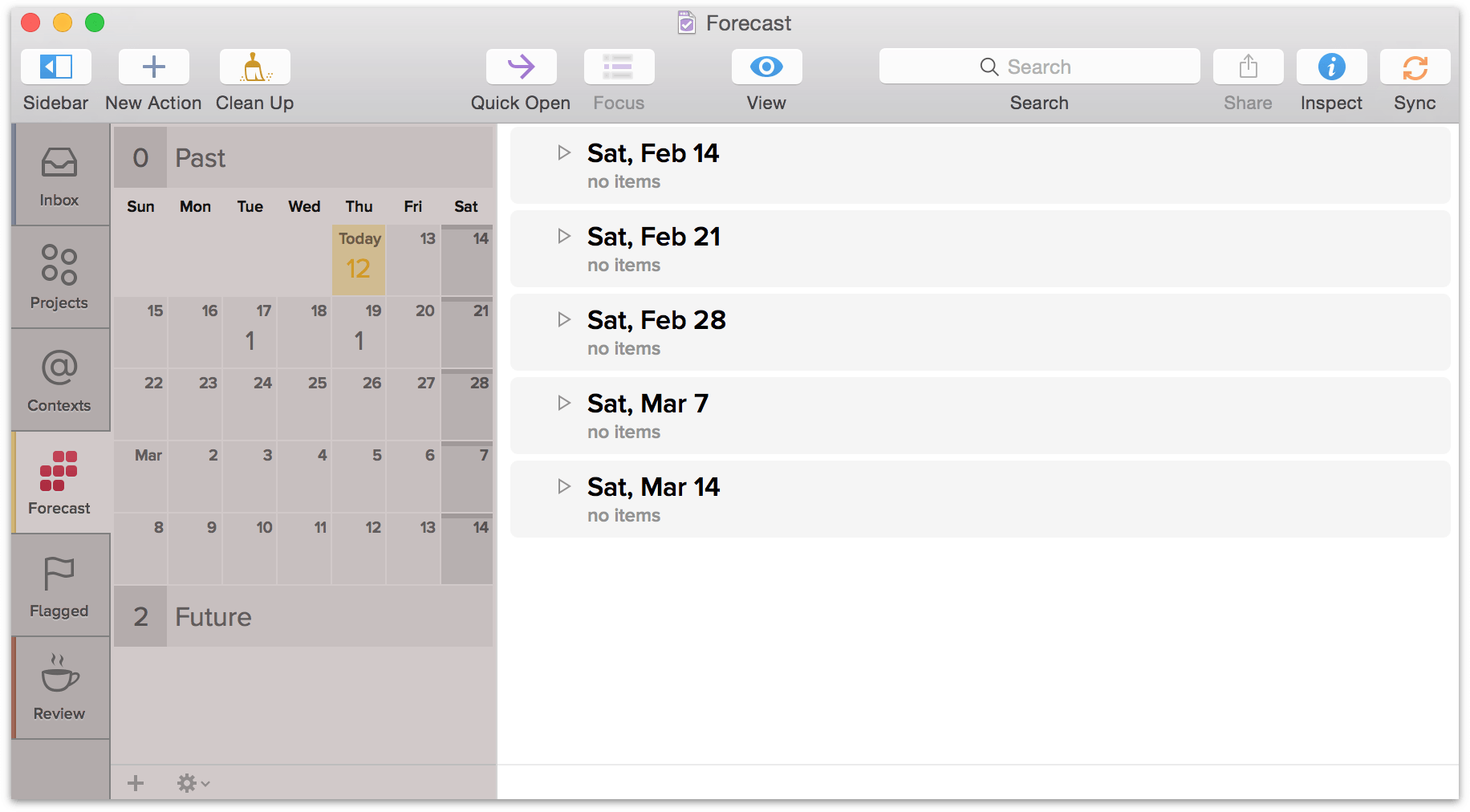1470x812 pixels.
Task: Switch to the Inbox perspective
Action: [x=60, y=175]
